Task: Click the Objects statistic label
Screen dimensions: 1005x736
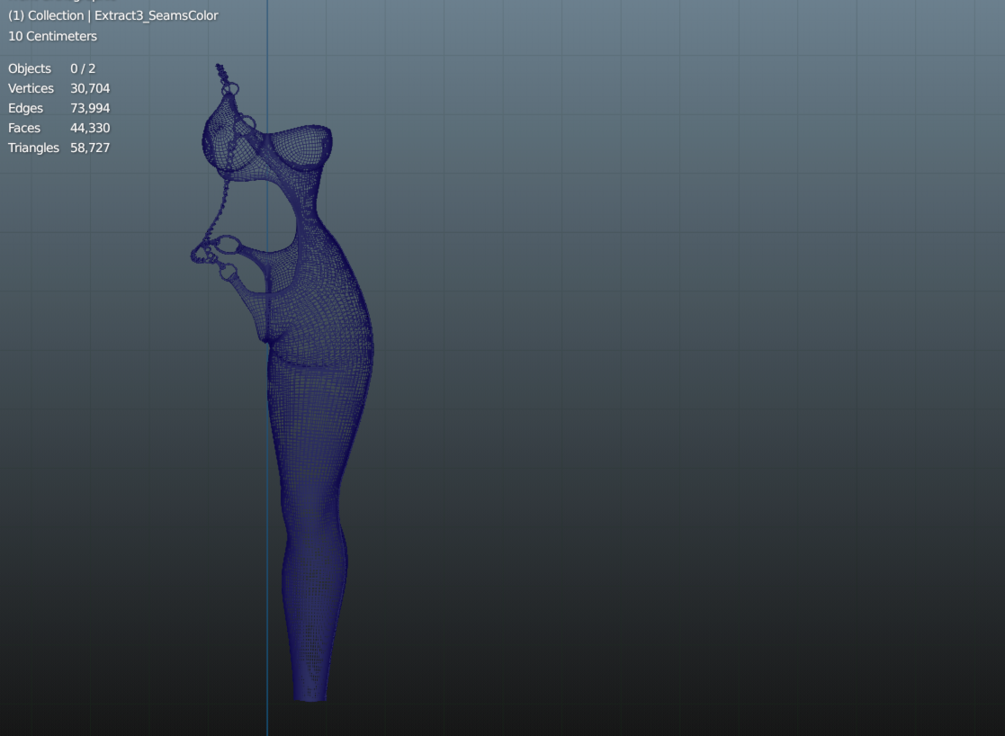Action: [29, 69]
